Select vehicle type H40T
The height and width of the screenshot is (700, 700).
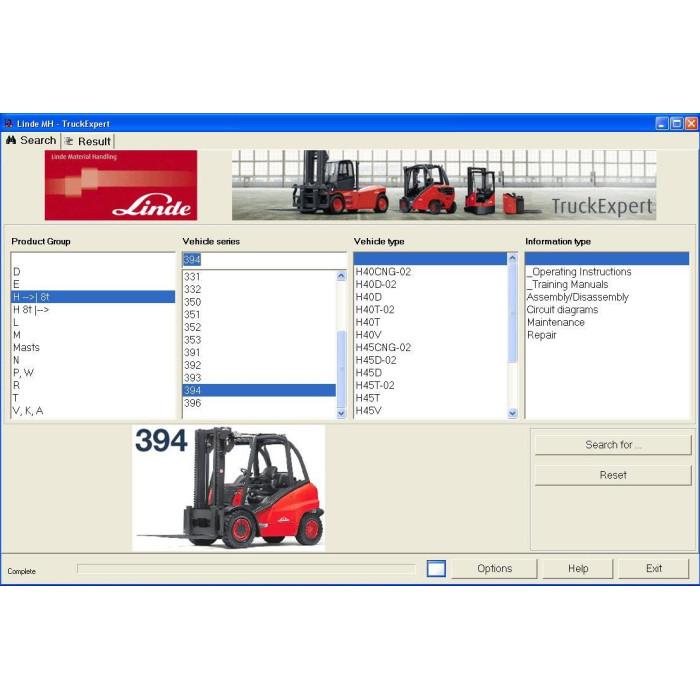click(x=430, y=322)
